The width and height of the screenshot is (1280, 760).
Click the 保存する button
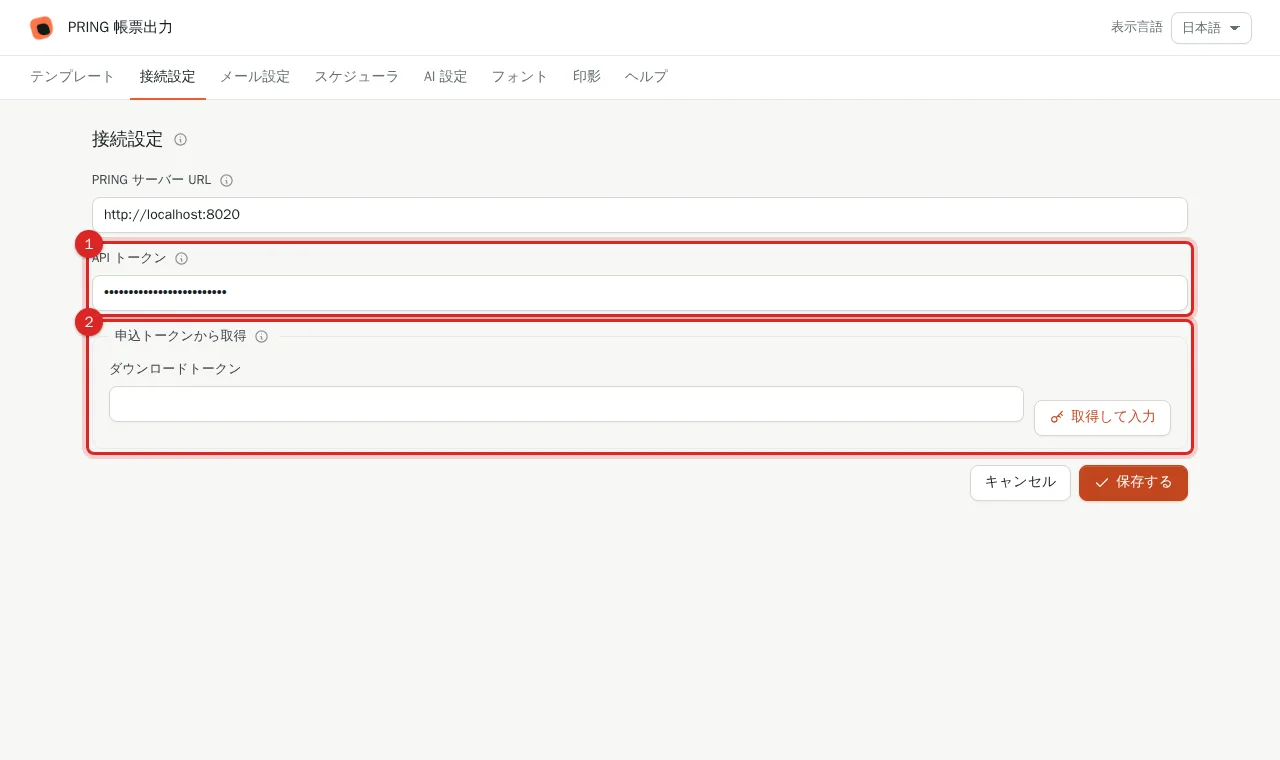coord(1133,482)
